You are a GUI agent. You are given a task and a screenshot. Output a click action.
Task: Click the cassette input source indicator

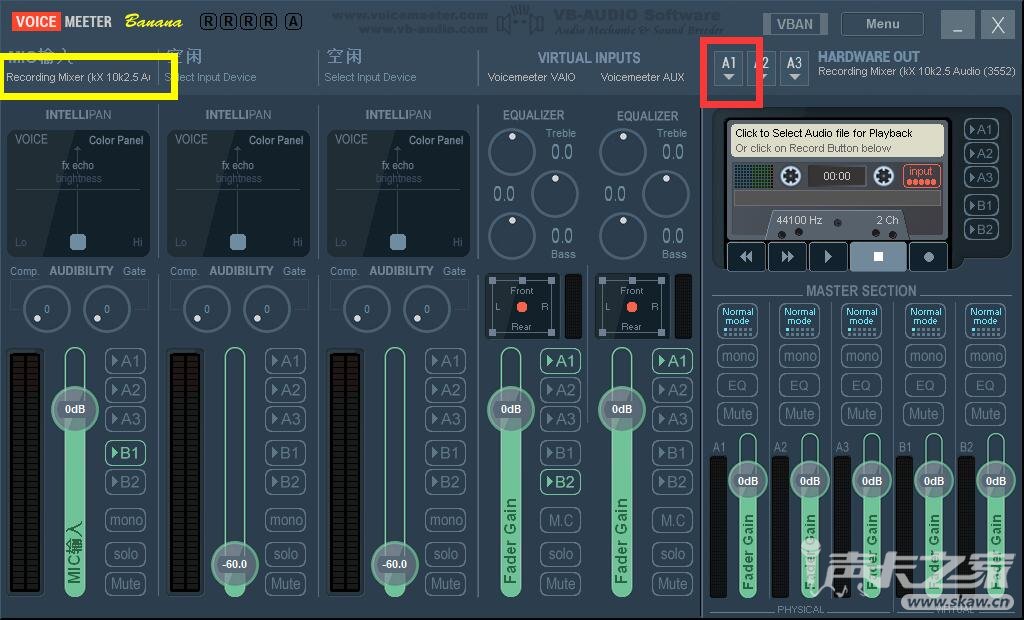(921, 176)
